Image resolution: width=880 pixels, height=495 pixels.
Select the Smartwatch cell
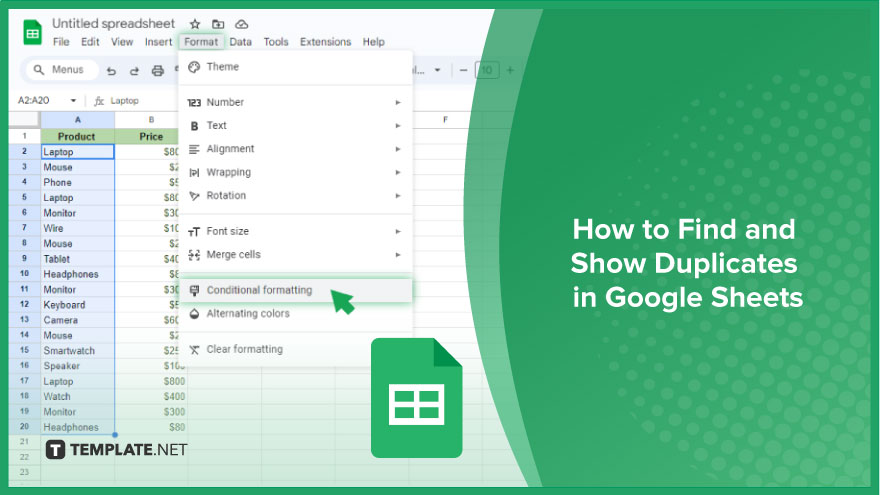click(x=77, y=351)
